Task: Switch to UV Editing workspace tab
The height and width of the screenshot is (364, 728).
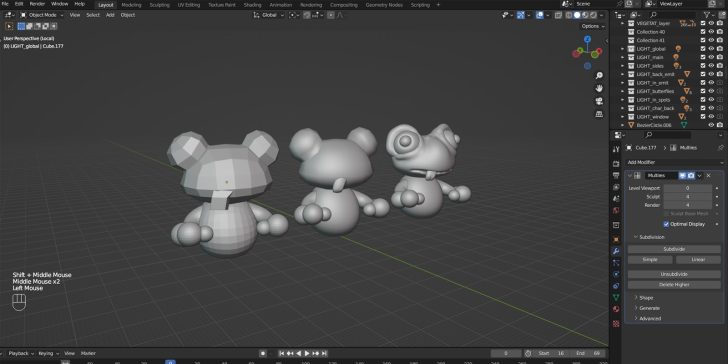Action: (x=188, y=5)
